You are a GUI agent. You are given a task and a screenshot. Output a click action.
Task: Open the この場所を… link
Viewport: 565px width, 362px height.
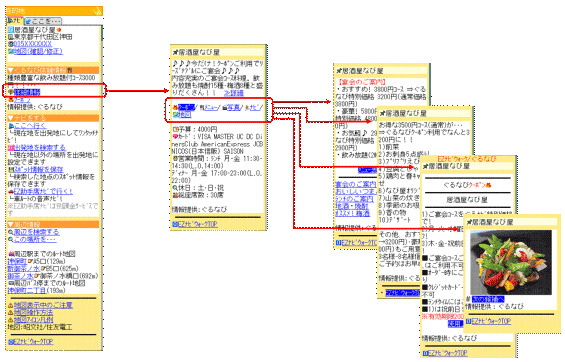(x=35, y=240)
